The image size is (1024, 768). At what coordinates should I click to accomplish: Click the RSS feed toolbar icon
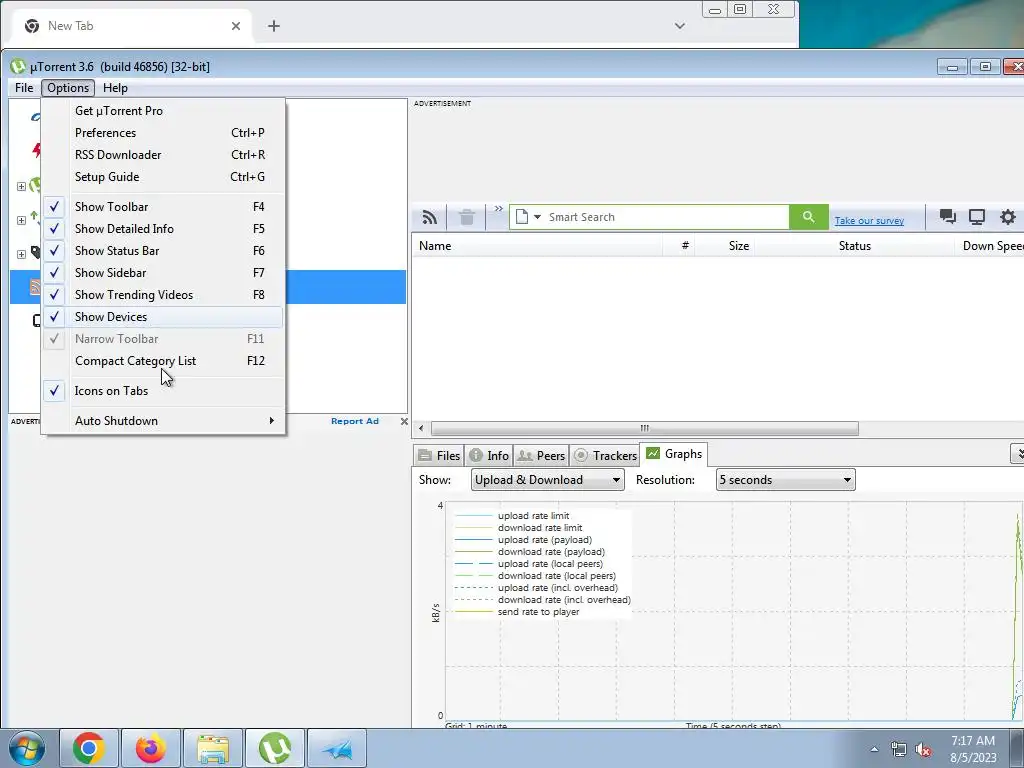(x=430, y=217)
